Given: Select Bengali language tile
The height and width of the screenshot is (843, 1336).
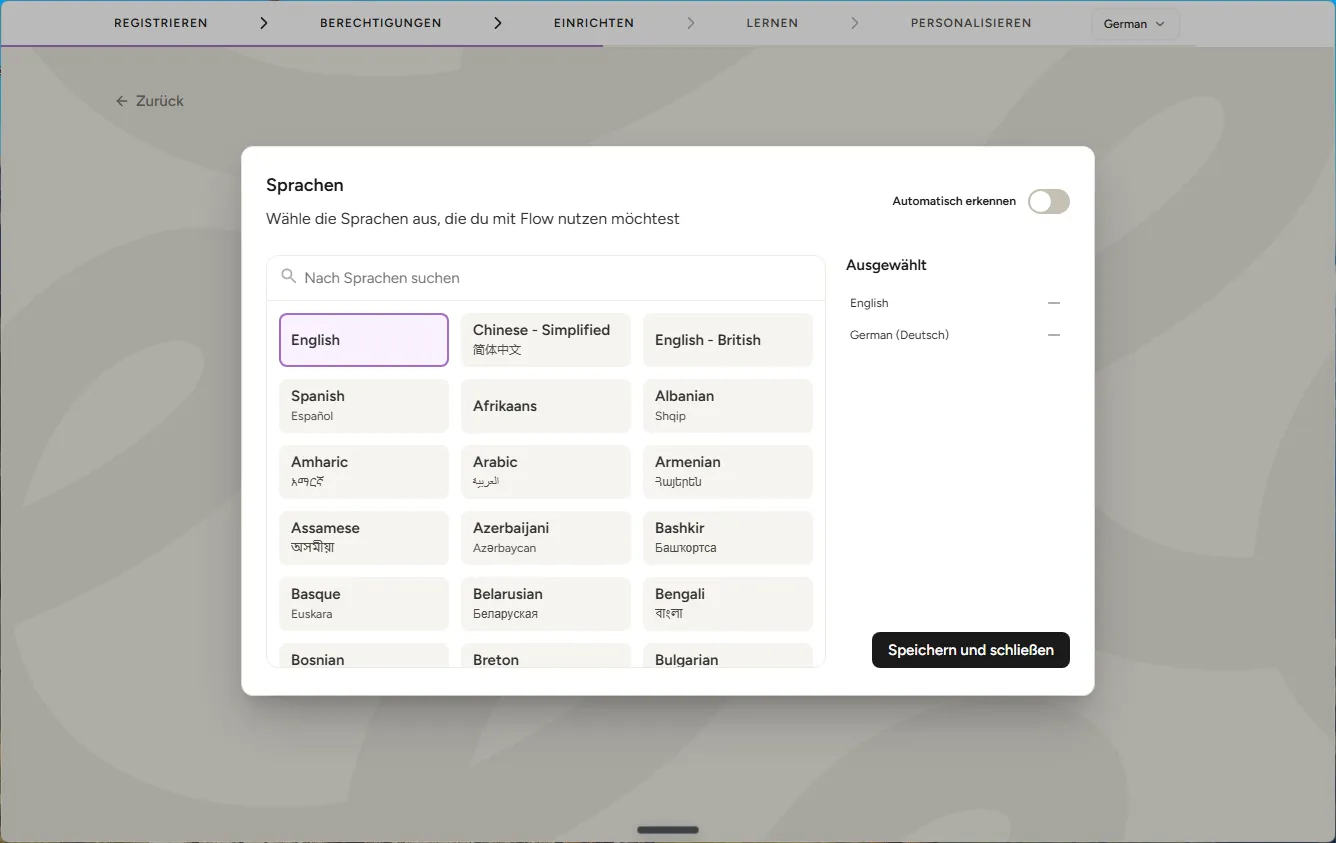Looking at the screenshot, I should point(728,604).
